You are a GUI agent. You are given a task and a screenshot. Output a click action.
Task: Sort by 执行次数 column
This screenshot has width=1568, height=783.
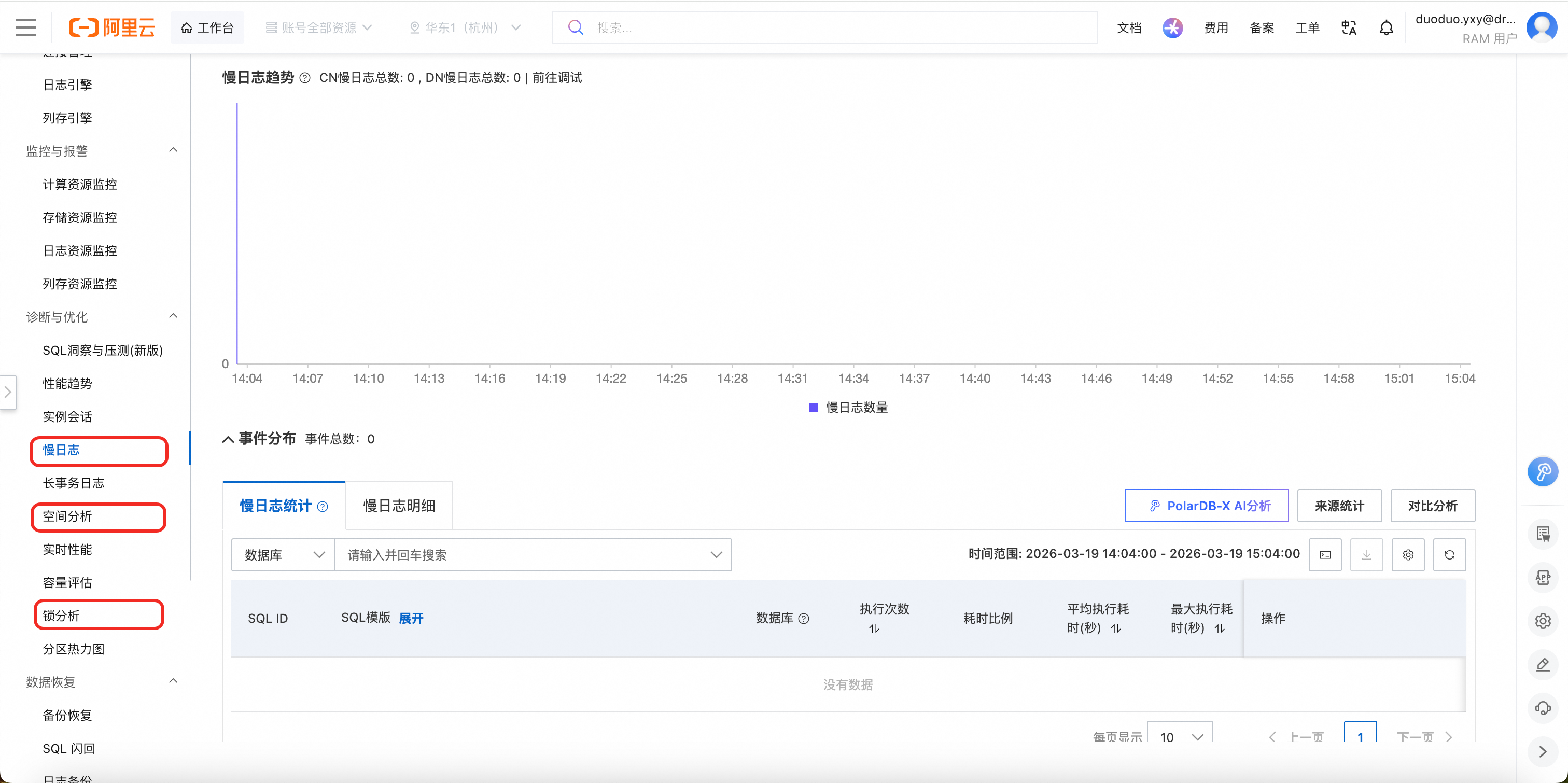(x=874, y=628)
